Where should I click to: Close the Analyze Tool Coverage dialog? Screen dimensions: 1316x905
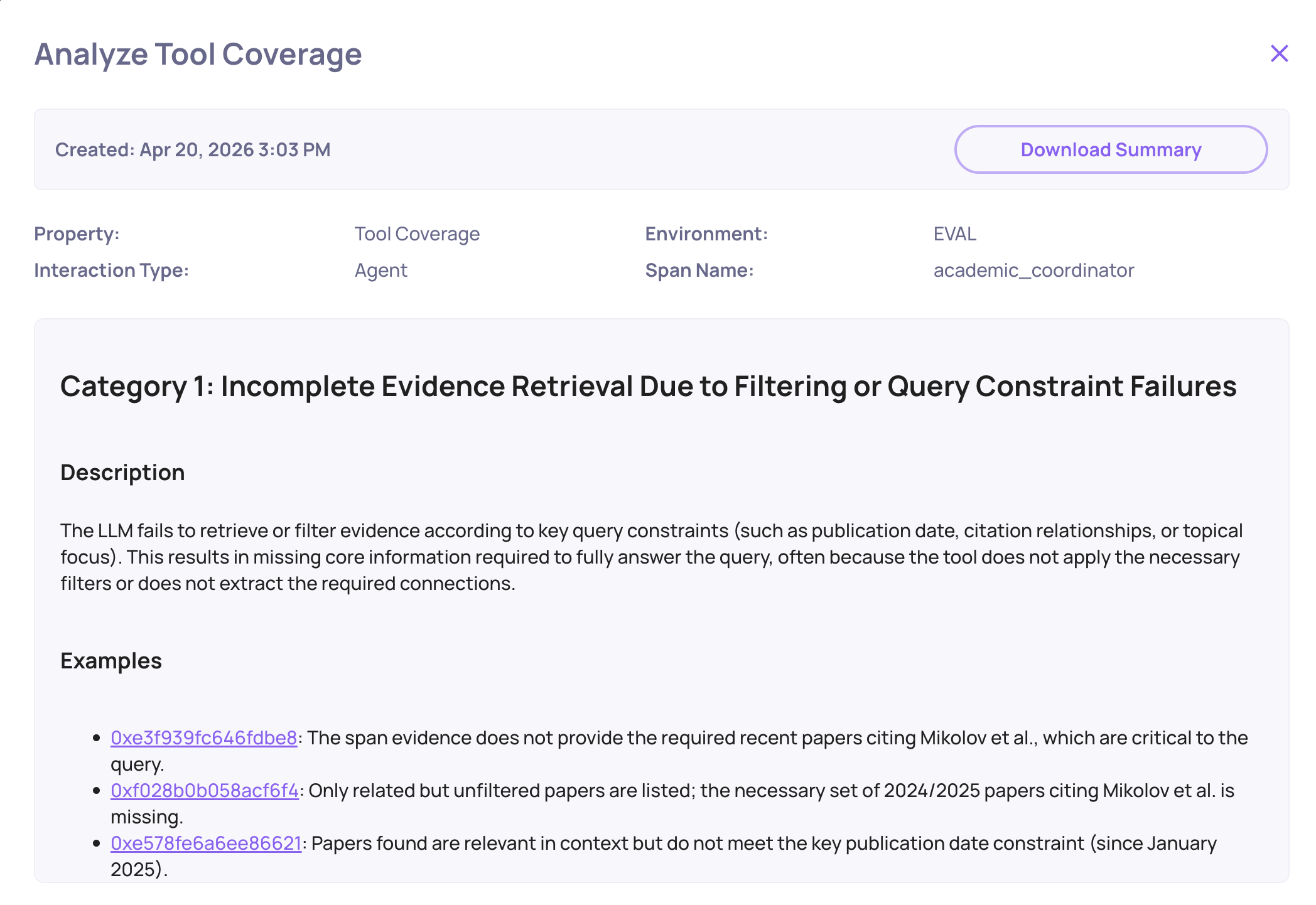pyautogui.click(x=1279, y=54)
